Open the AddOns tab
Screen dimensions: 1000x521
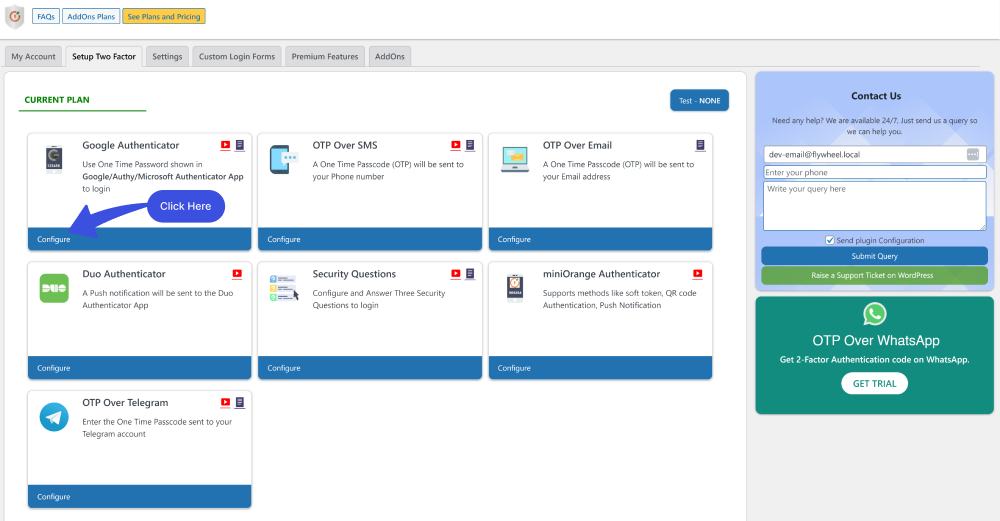(390, 56)
